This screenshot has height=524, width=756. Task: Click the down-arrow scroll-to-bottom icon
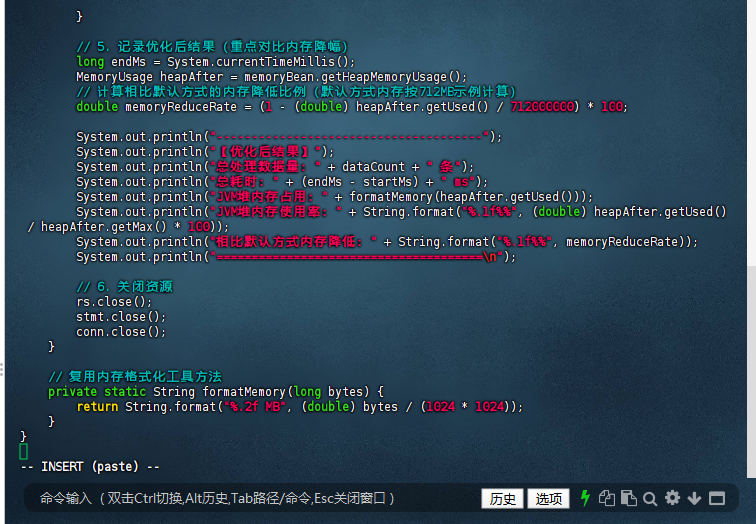click(x=694, y=498)
